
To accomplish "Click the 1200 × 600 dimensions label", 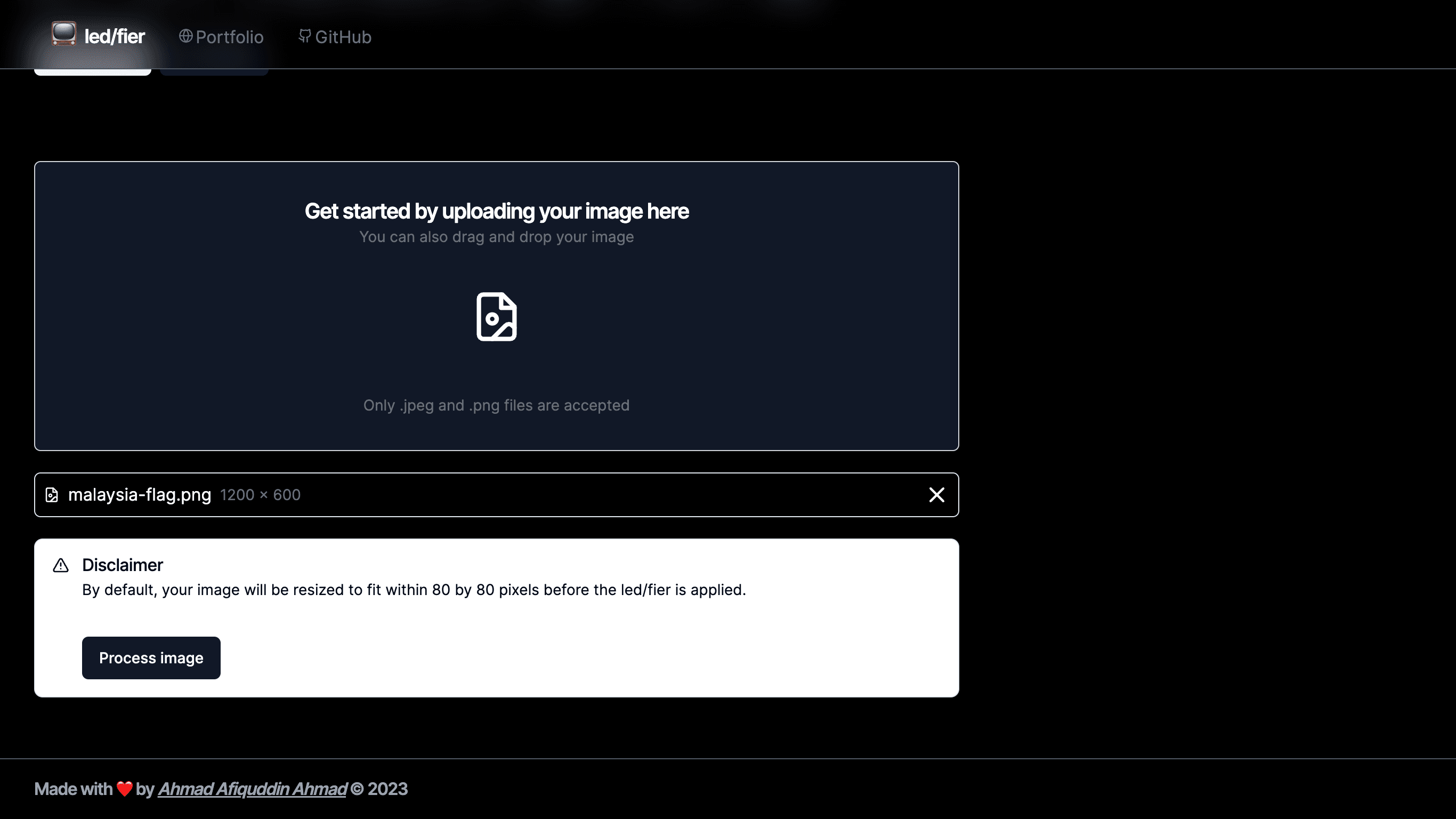I will point(260,495).
